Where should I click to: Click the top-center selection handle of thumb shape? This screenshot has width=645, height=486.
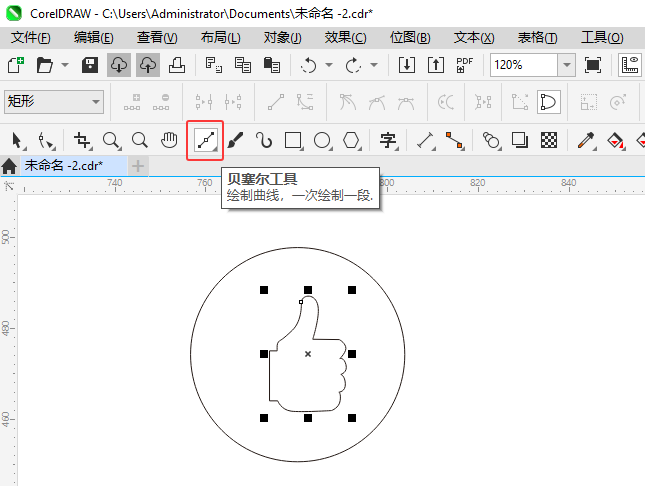coord(308,290)
